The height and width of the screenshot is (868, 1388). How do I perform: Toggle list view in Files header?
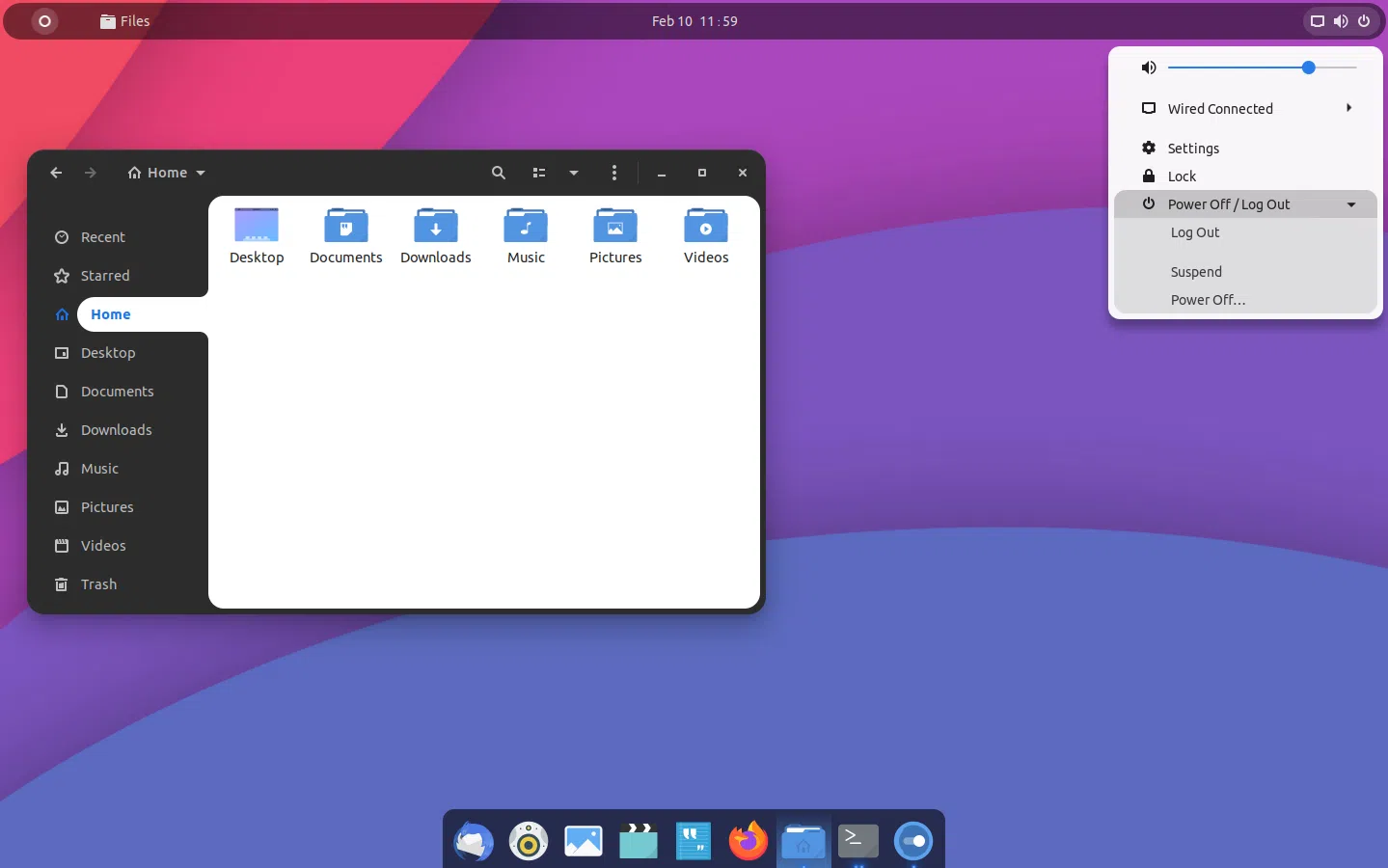tap(539, 173)
